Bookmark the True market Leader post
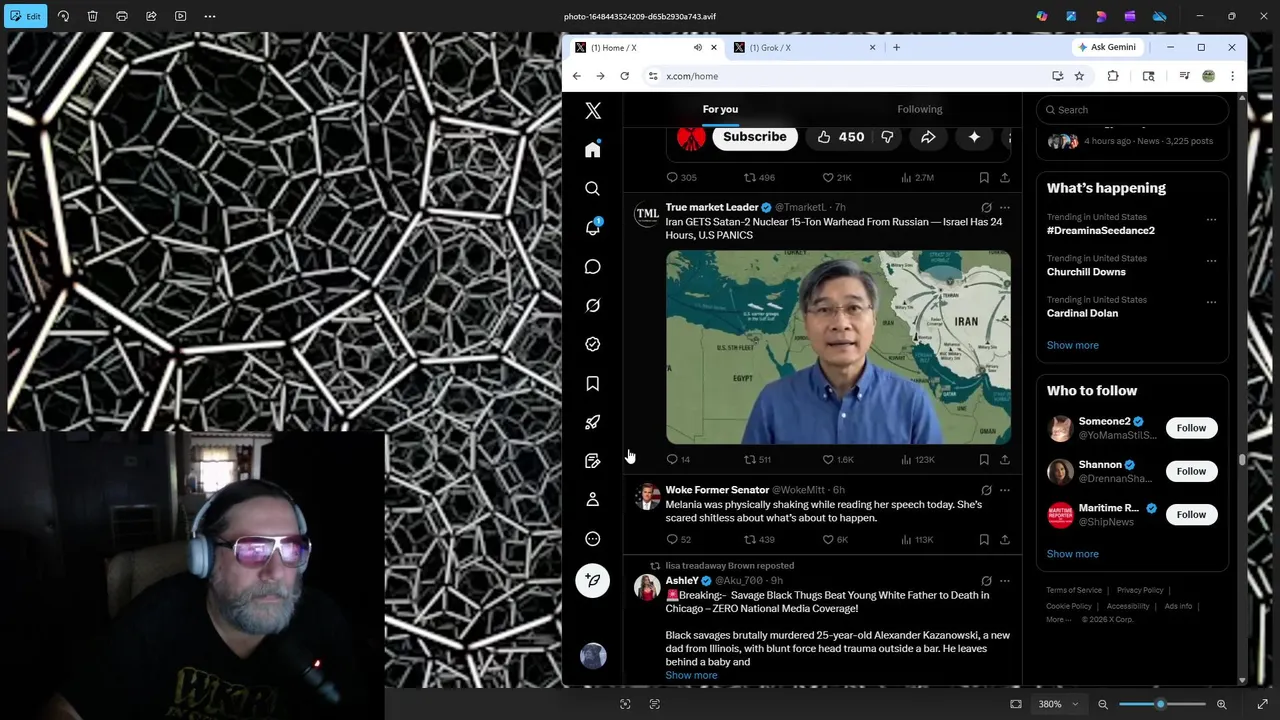The image size is (1280, 720). pos(984,460)
